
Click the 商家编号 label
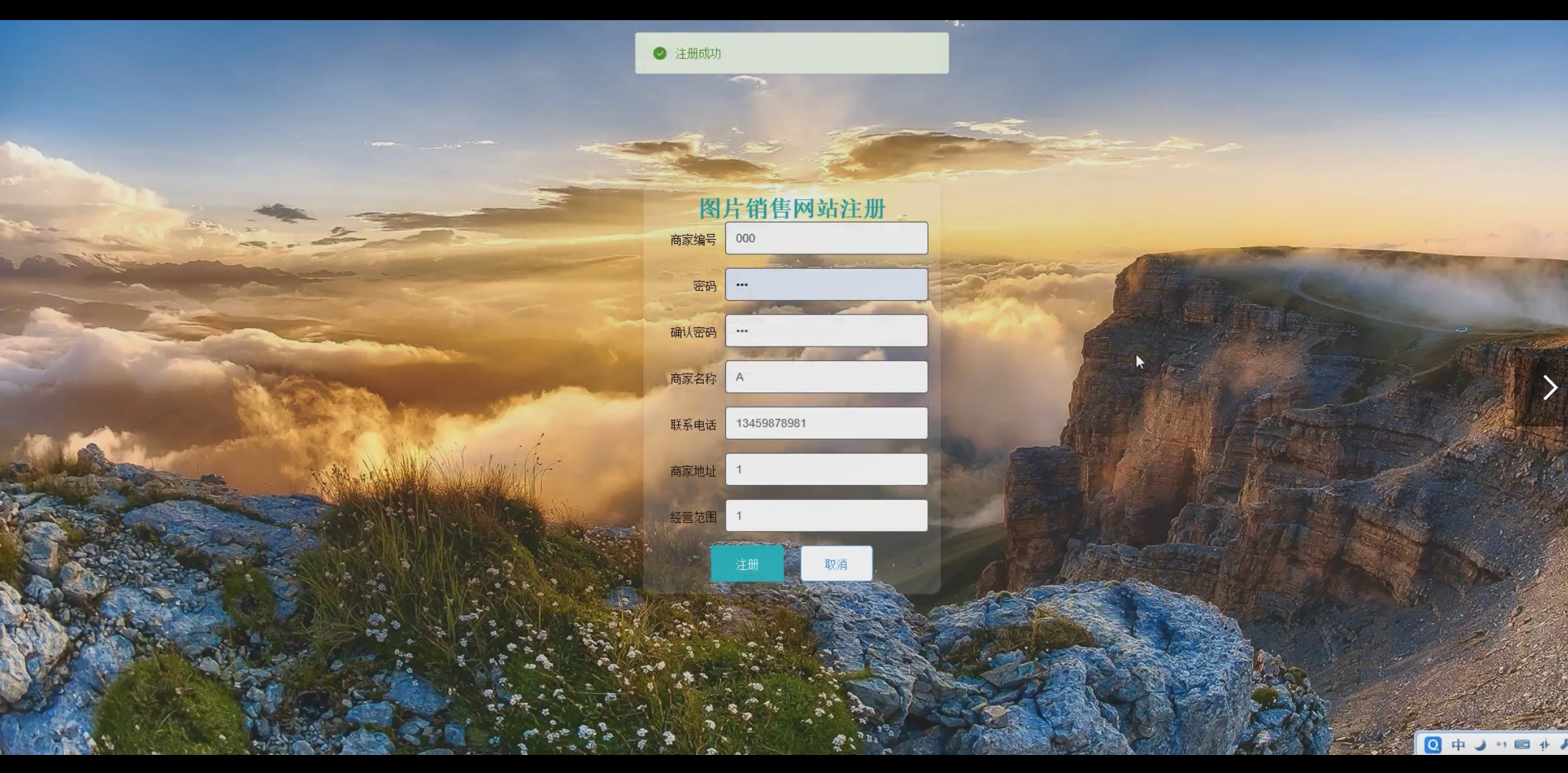coord(693,240)
